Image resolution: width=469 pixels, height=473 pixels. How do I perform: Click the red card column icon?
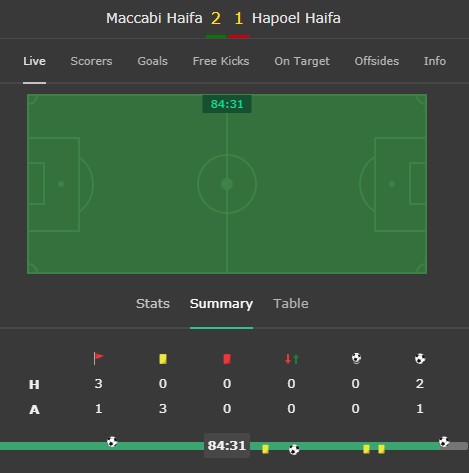227,359
